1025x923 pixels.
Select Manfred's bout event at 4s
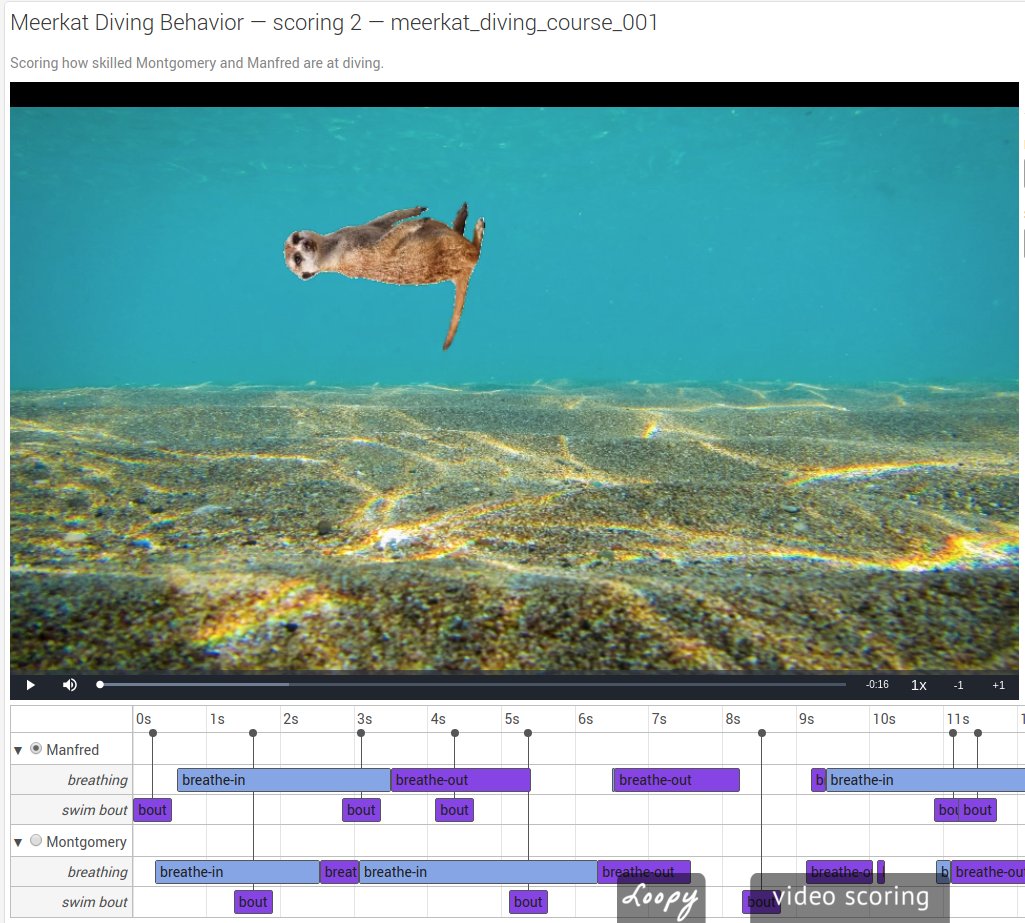click(454, 810)
